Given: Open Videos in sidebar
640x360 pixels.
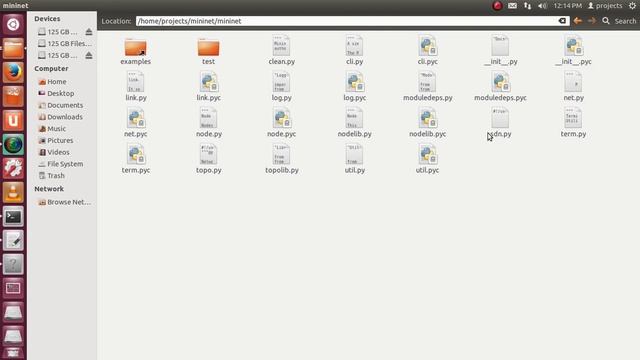Looking at the screenshot, I should coord(54,152).
